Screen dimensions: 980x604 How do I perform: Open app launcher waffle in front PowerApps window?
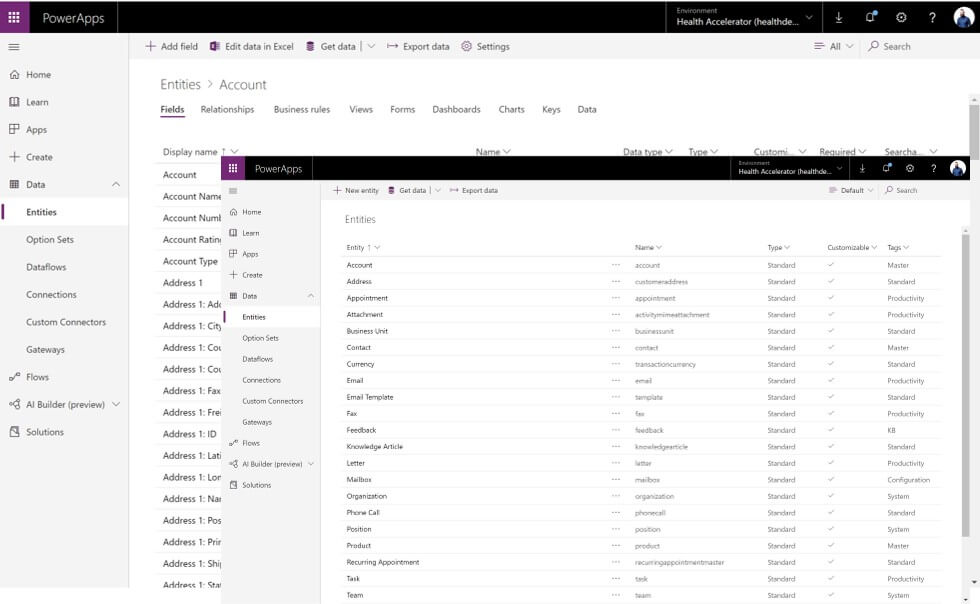point(233,168)
